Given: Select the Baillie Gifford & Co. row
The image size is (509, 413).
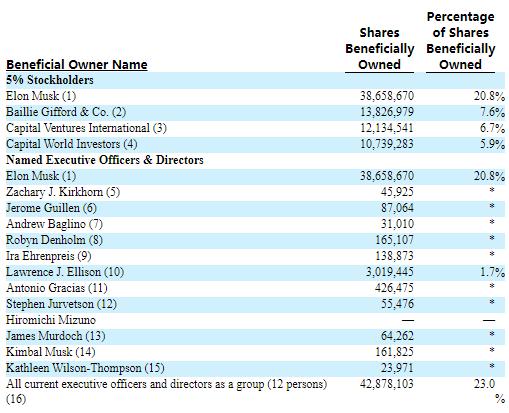Looking at the screenshot, I should click(255, 112).
